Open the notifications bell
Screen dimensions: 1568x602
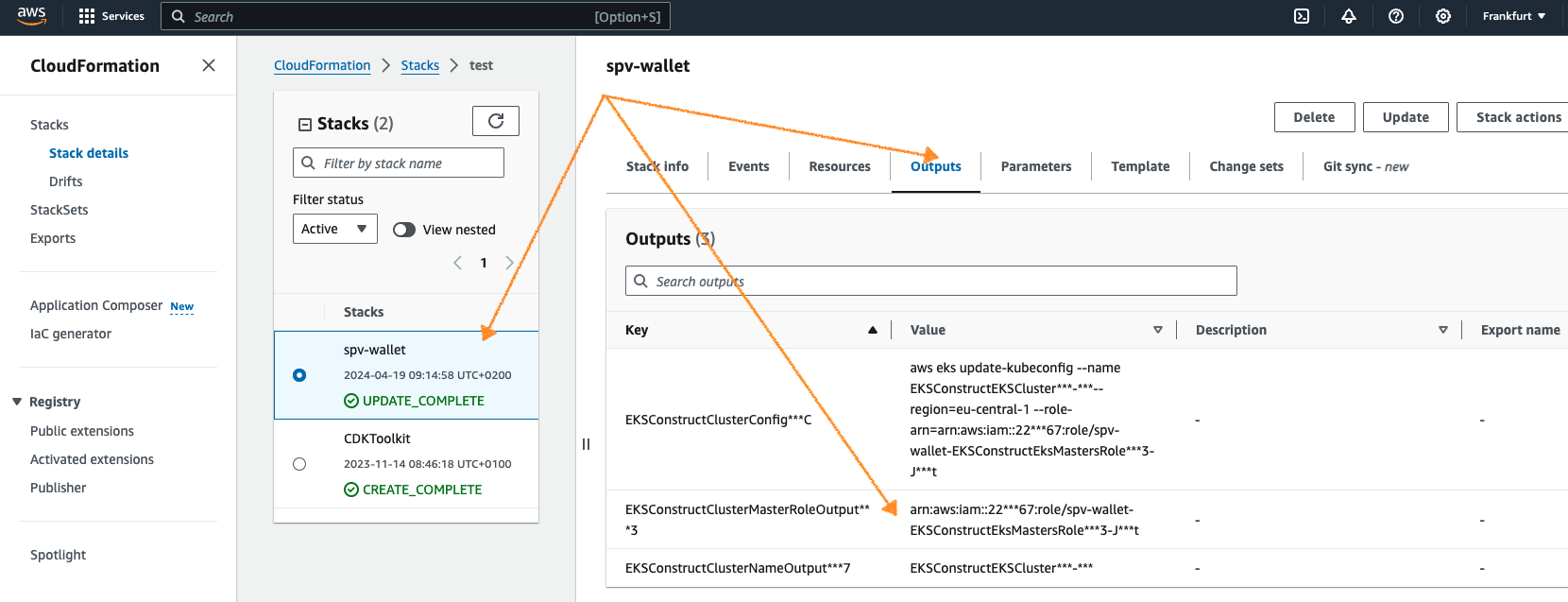point(1349,16)
